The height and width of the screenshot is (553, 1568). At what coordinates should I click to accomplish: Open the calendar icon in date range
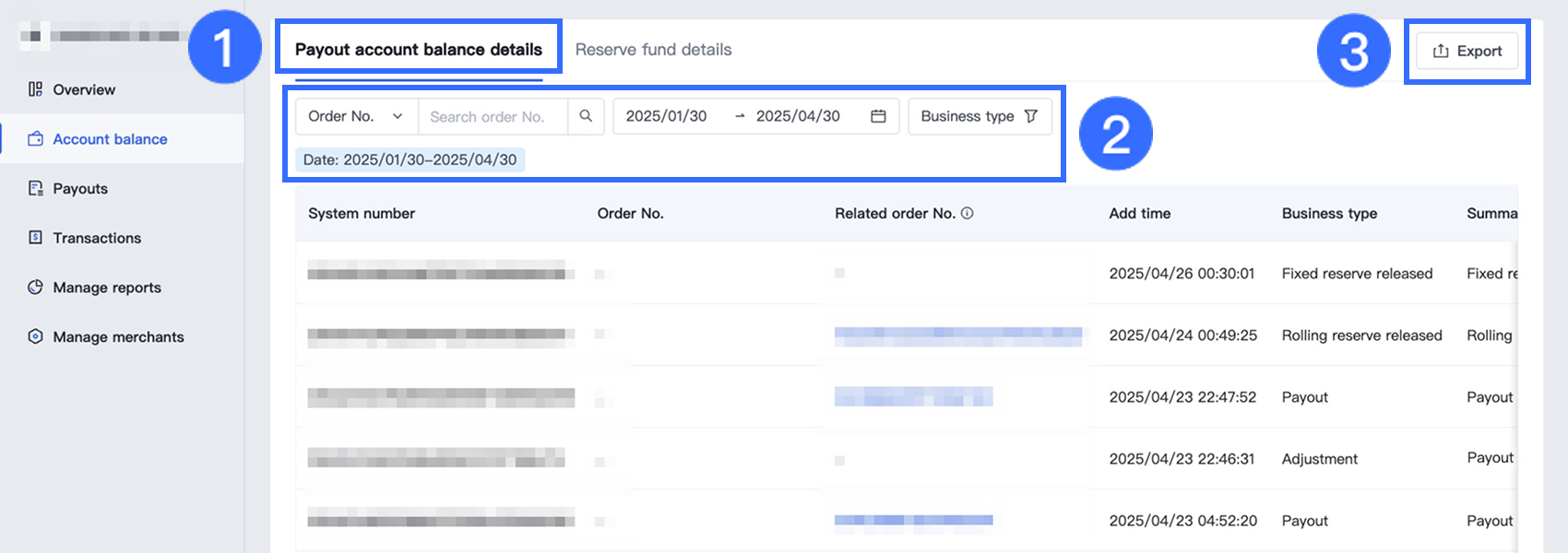(x=878, y=116)
